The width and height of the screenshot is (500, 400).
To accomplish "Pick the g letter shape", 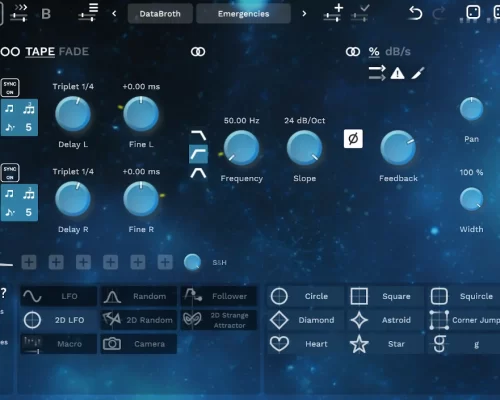I will click(464, 344).
